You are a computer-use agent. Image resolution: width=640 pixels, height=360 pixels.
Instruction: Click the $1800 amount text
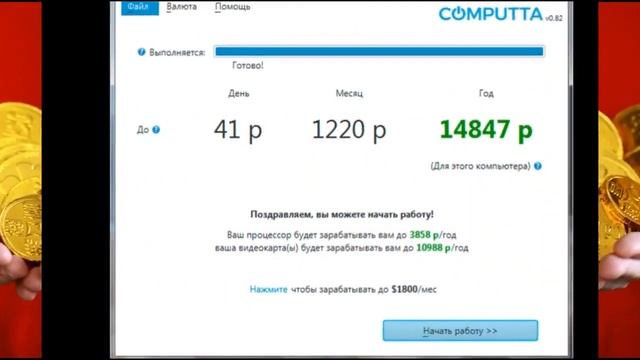tap(404, 289)
